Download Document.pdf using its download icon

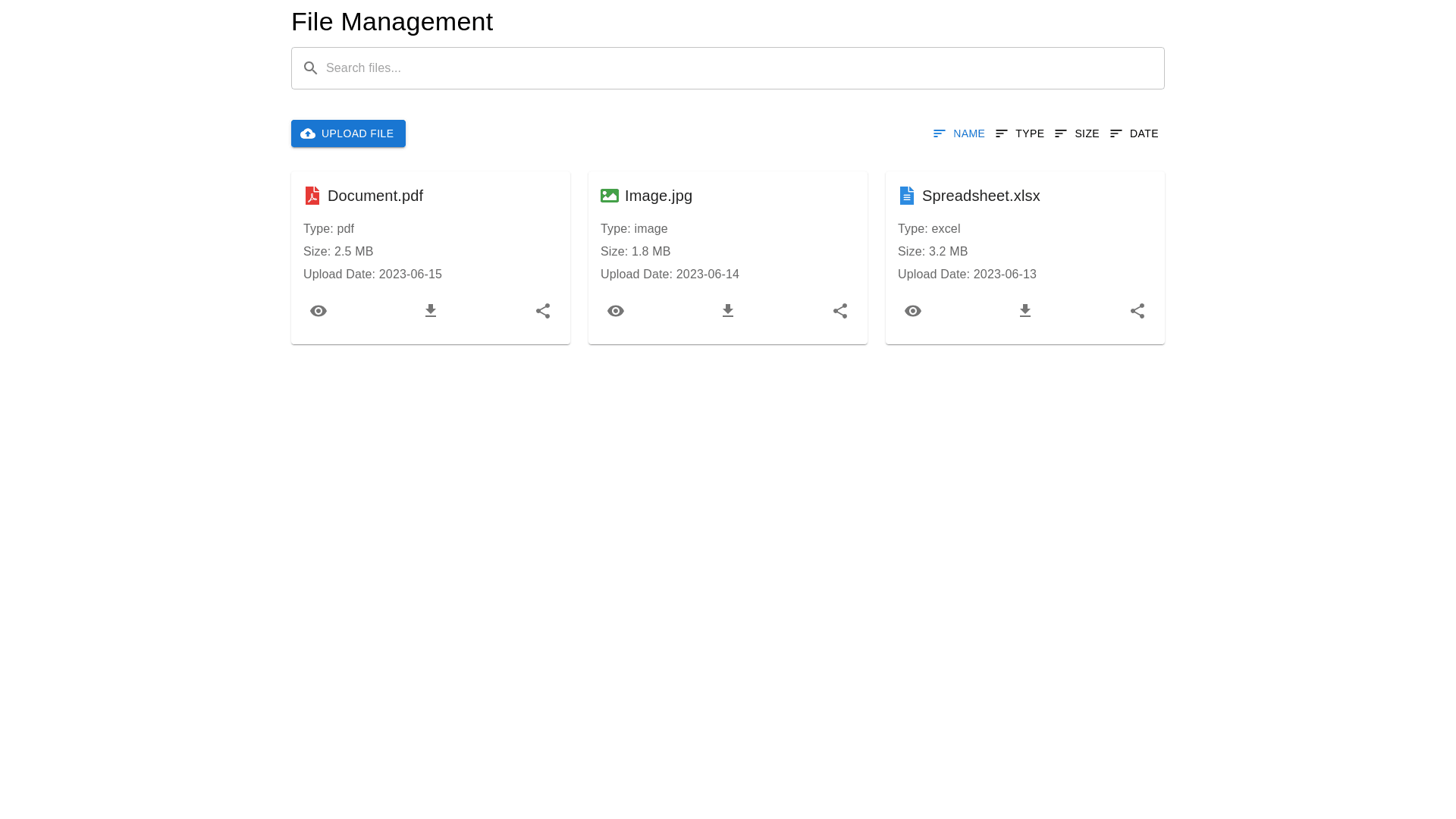click(431, 311)
